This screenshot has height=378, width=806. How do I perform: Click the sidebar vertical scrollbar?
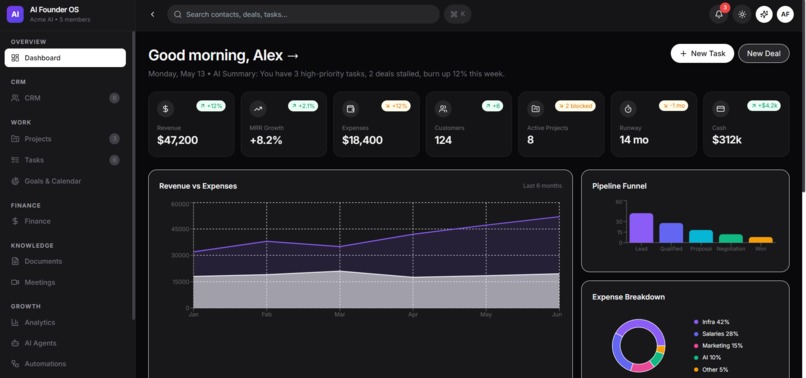pyautogui.click(x=134, y=175)
